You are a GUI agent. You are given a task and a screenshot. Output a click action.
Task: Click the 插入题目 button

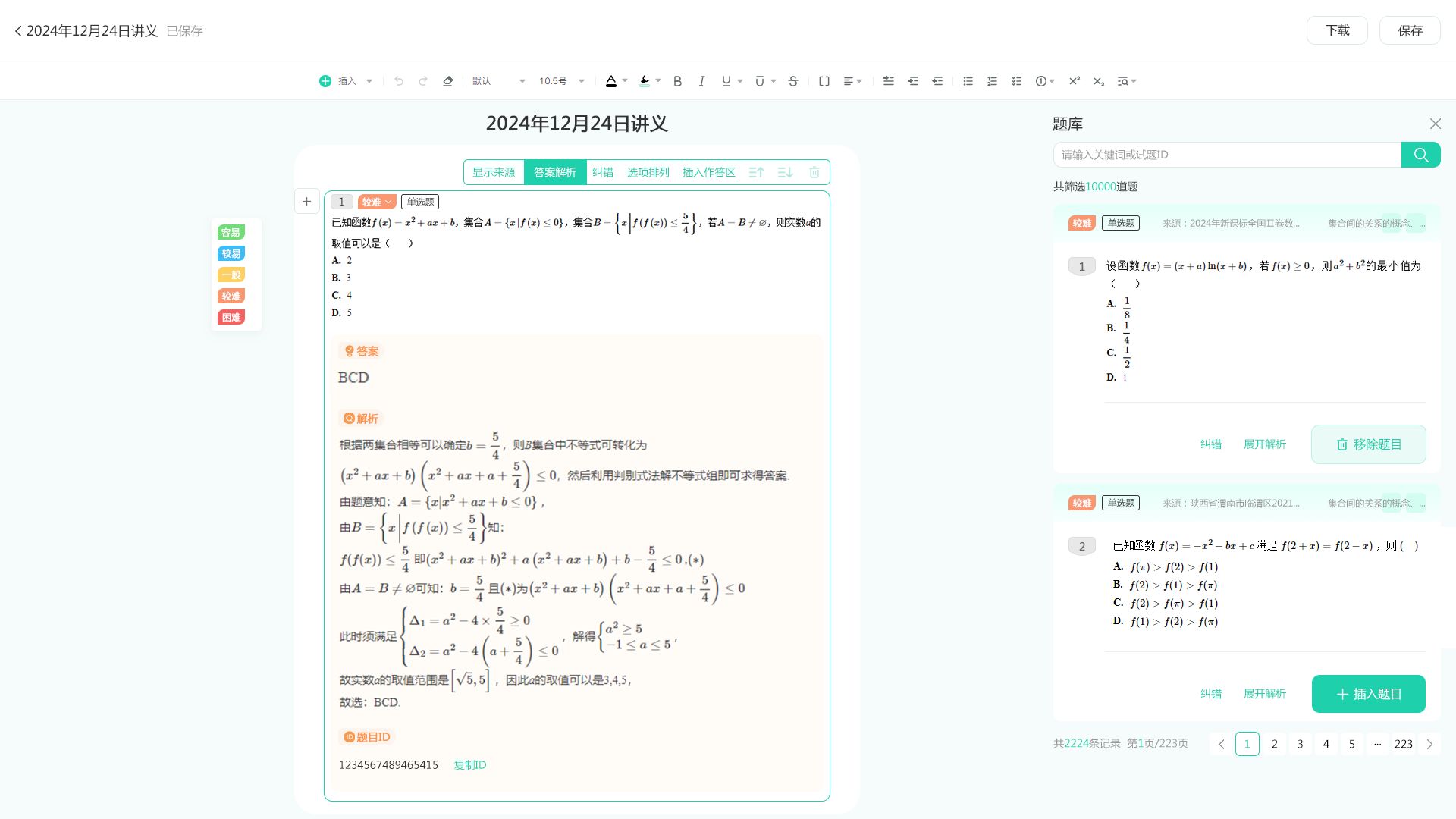coord(1368,694)
